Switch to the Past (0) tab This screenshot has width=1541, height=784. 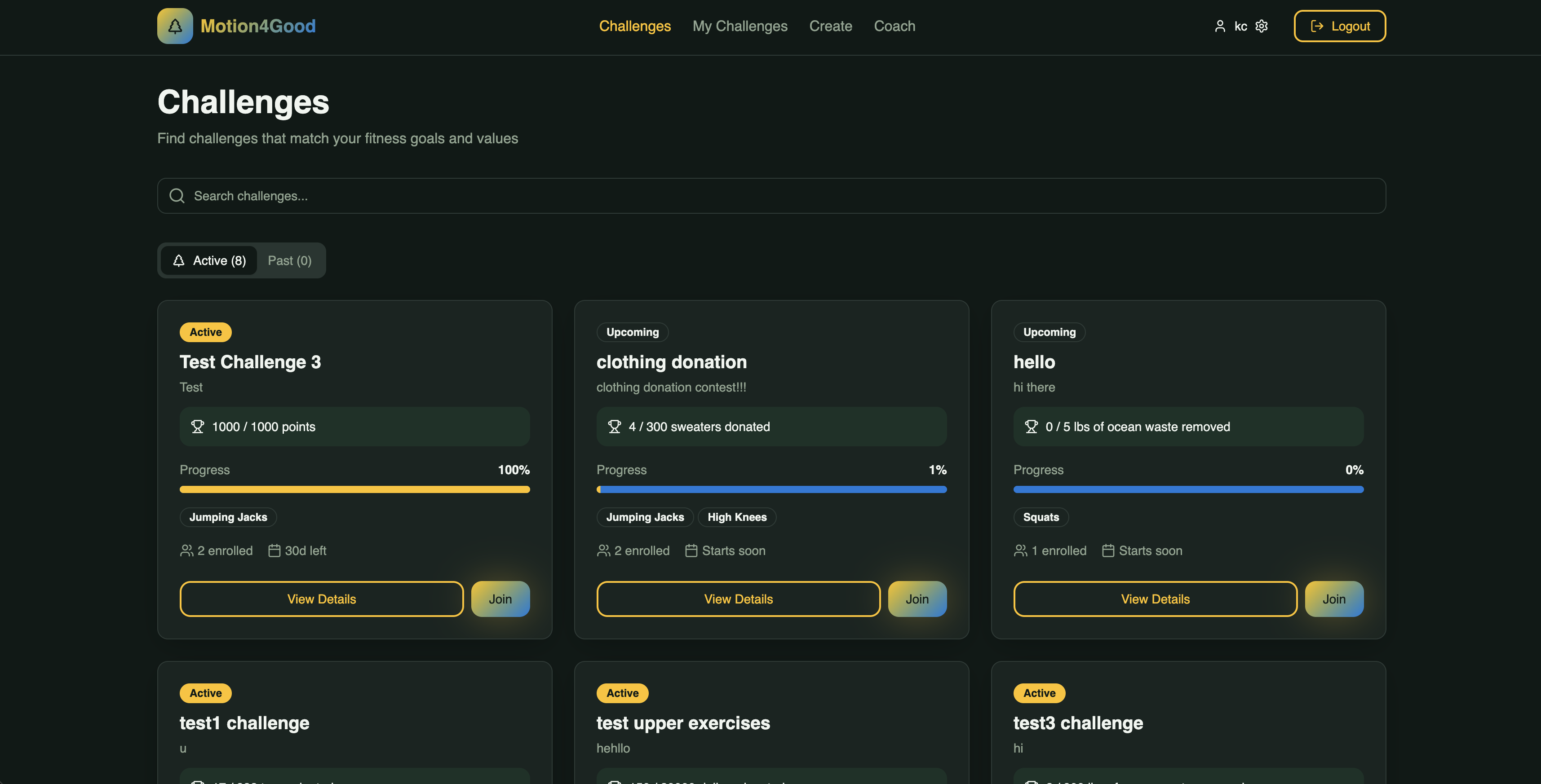(x=289, y=260)
